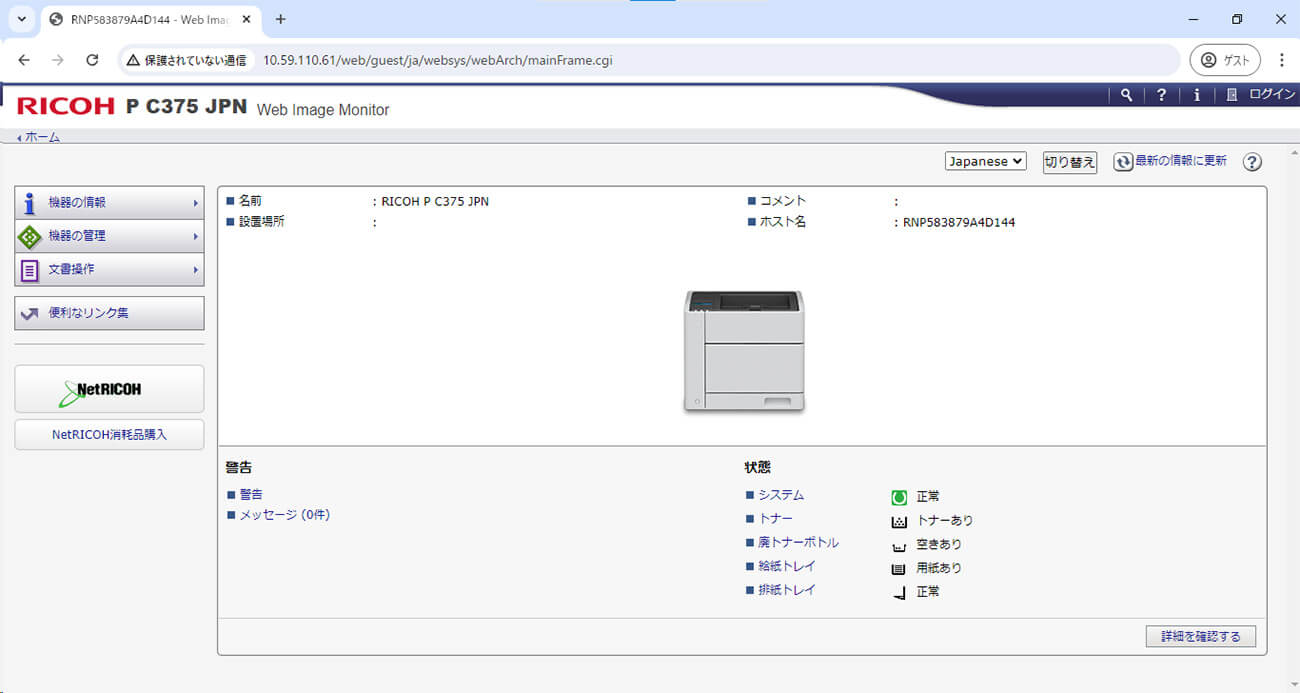
Task: Click the 詳細を確認する button
Action: 1200,636
